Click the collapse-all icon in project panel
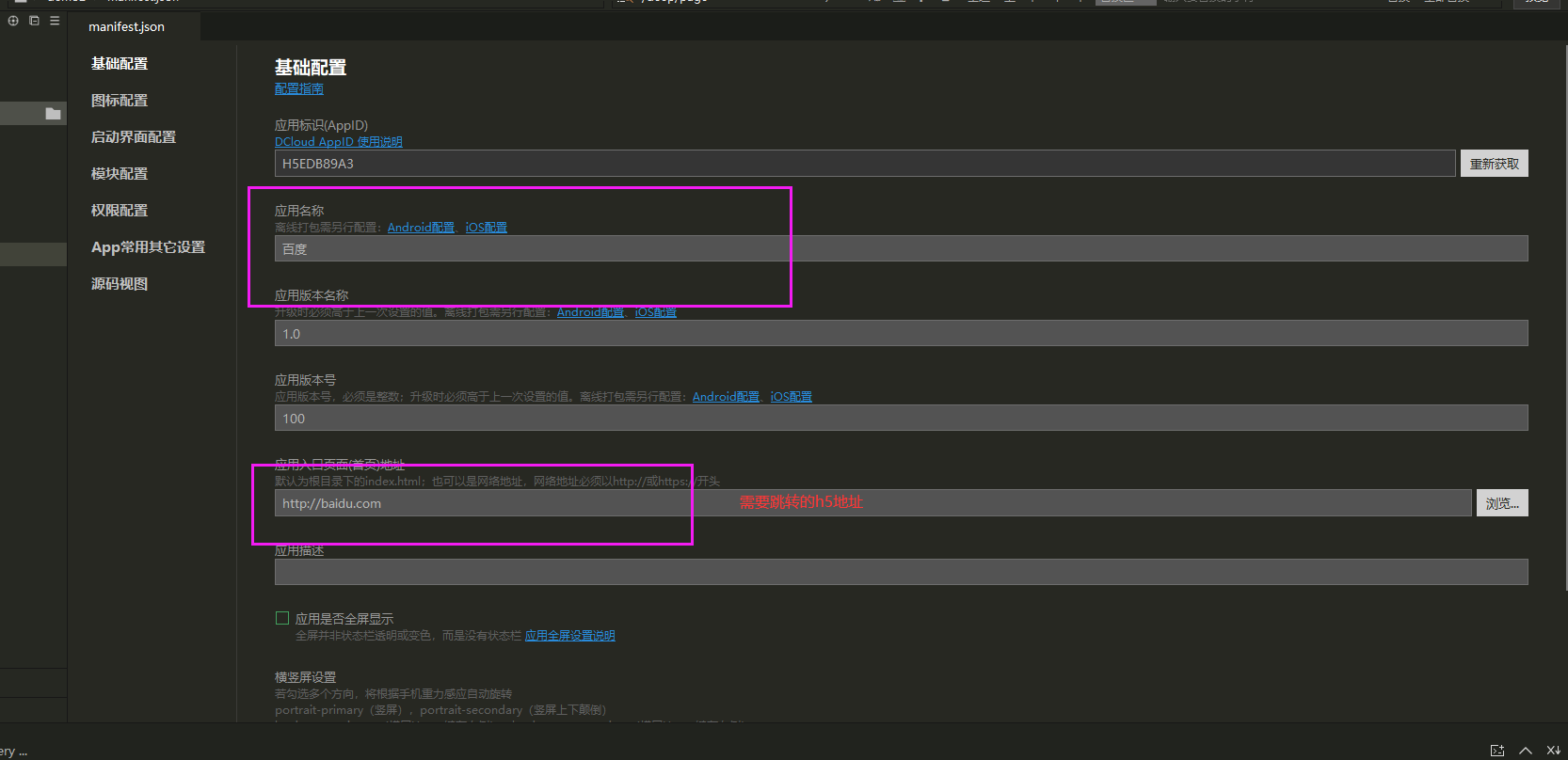The width and height of the screenshot is (1568, 760). pos(34,21)
